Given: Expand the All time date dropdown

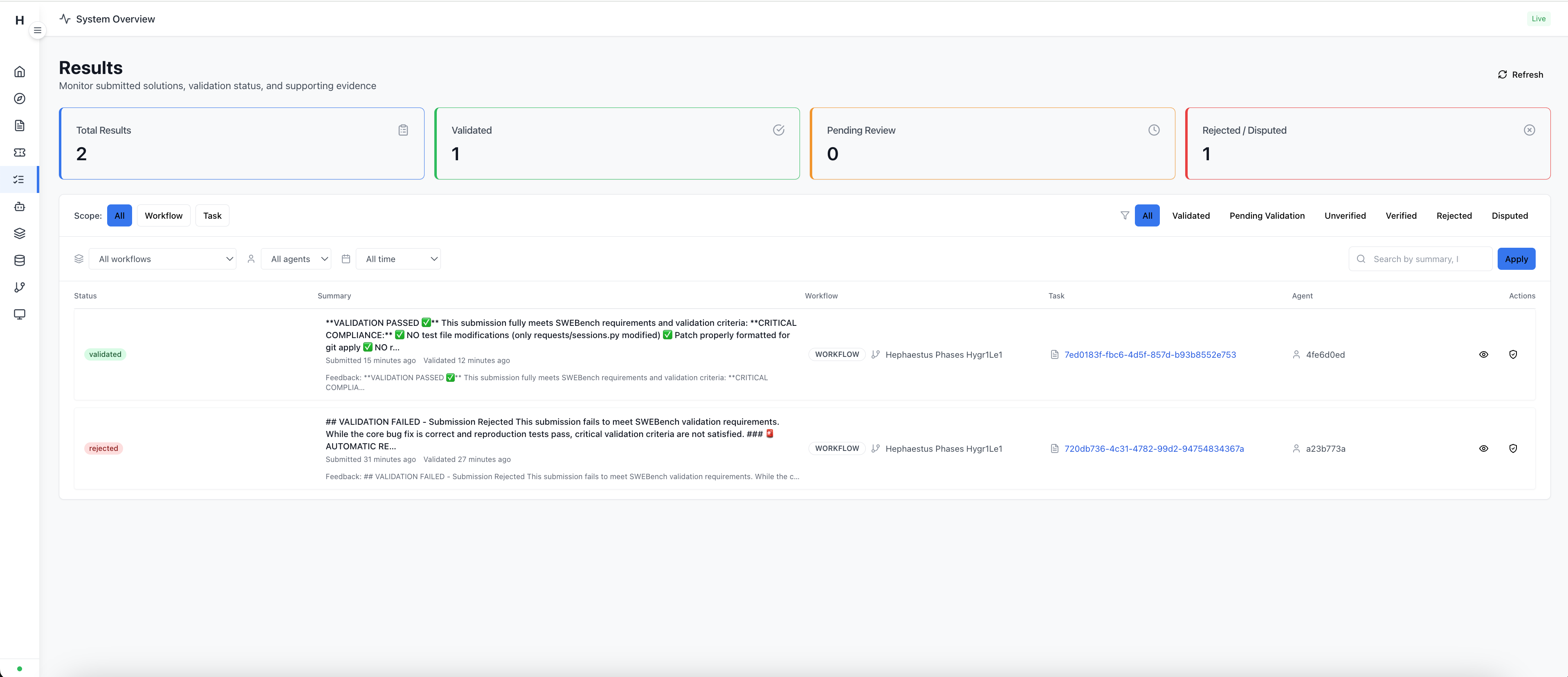Looking at the screenshot, I should [398, 259].
